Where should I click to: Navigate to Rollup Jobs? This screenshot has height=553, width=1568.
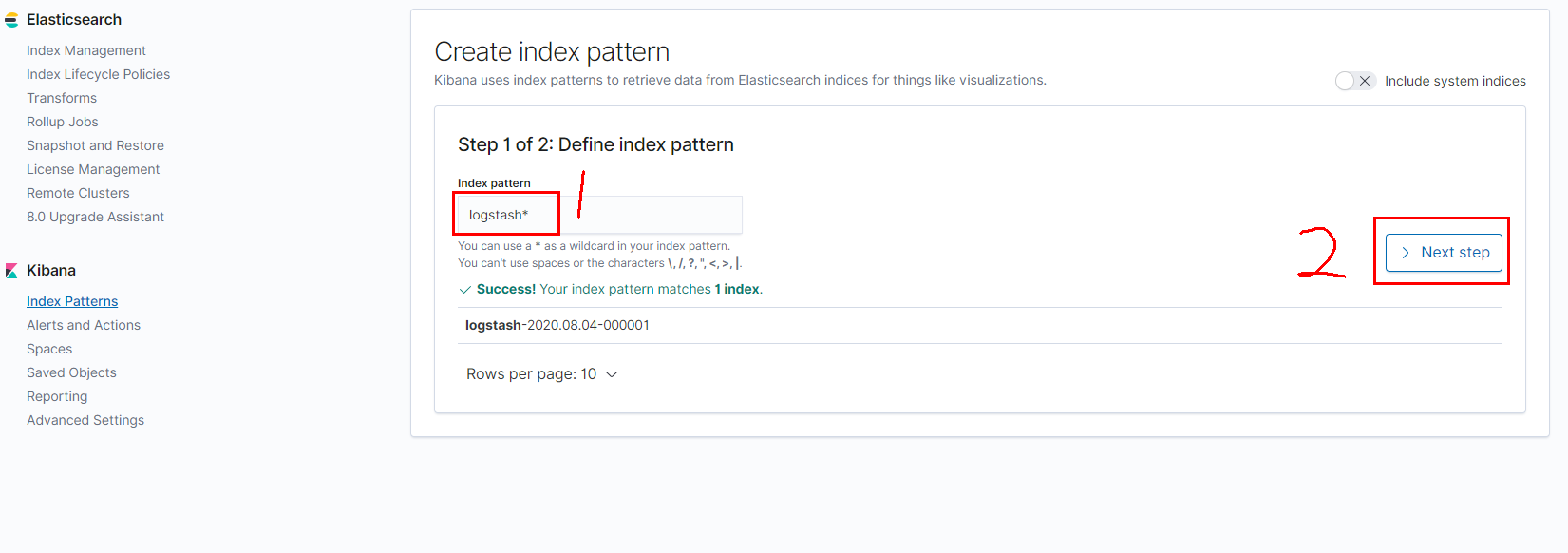tap(63, 122)
